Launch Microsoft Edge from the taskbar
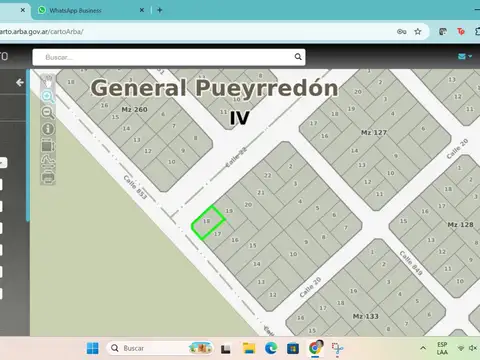Viewport: 480px width, 360px height. (271, 348)
